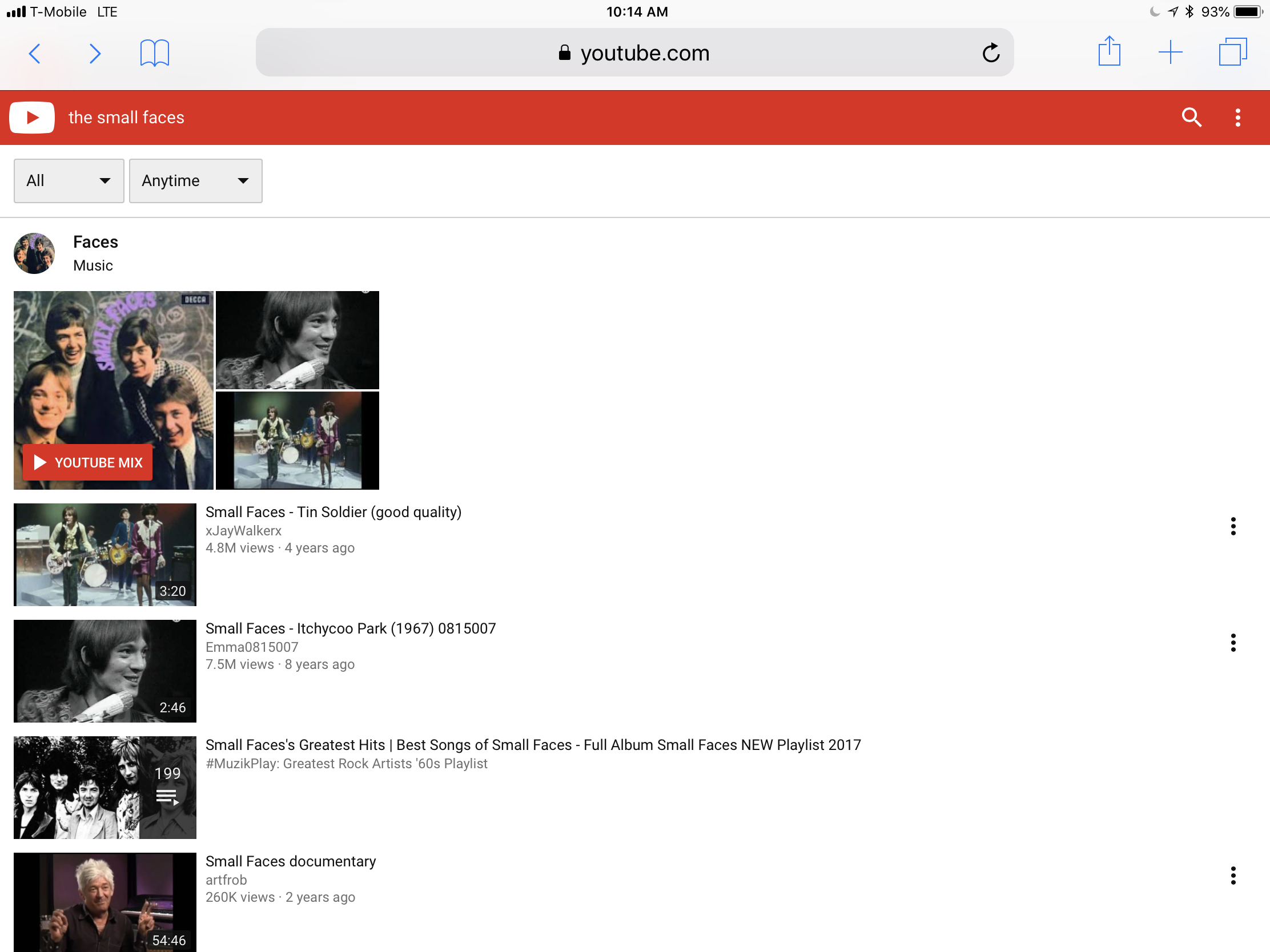Open options menu for Itchycoo Park video
The height and width of the screenshot is (952, 1270).
coord(1233,643)
